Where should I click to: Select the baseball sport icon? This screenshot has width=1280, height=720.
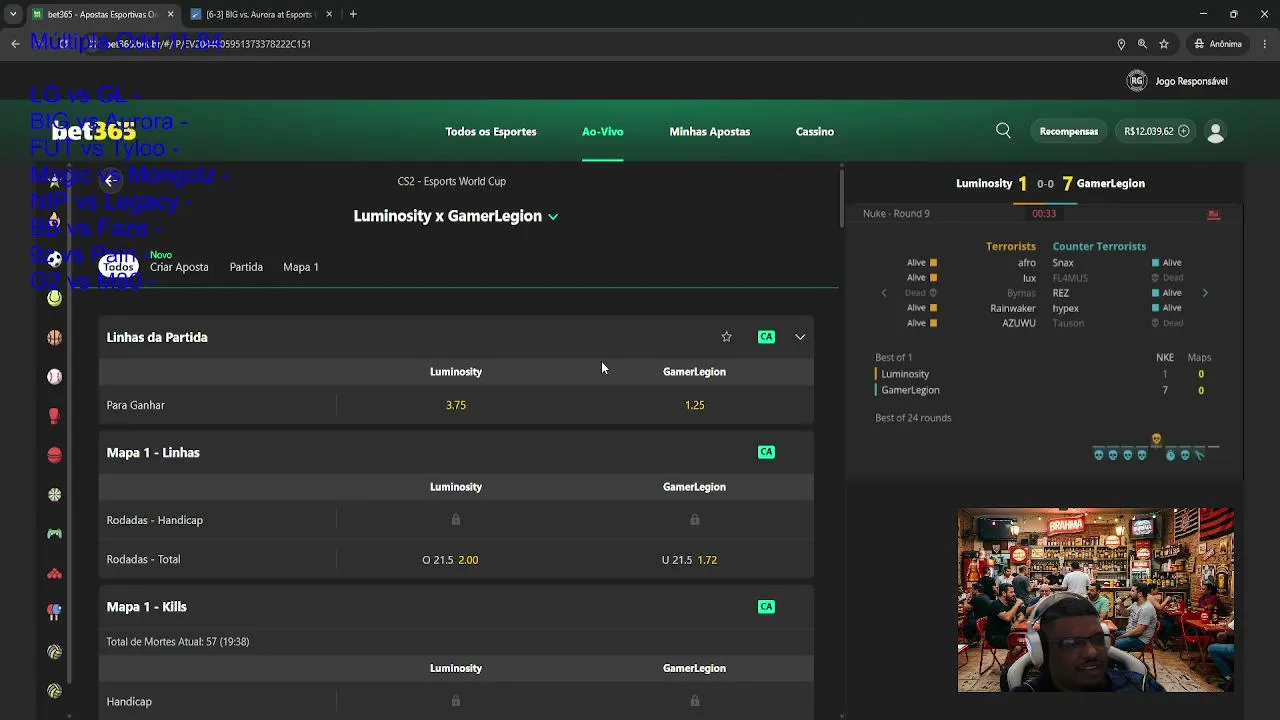coord(54,376)
